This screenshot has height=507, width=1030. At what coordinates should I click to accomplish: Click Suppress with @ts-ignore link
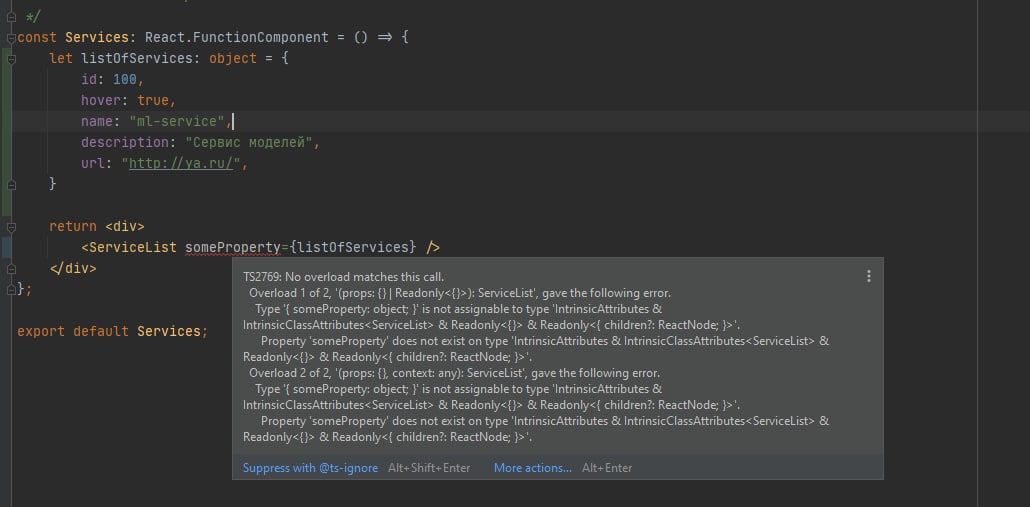[310, 468]
